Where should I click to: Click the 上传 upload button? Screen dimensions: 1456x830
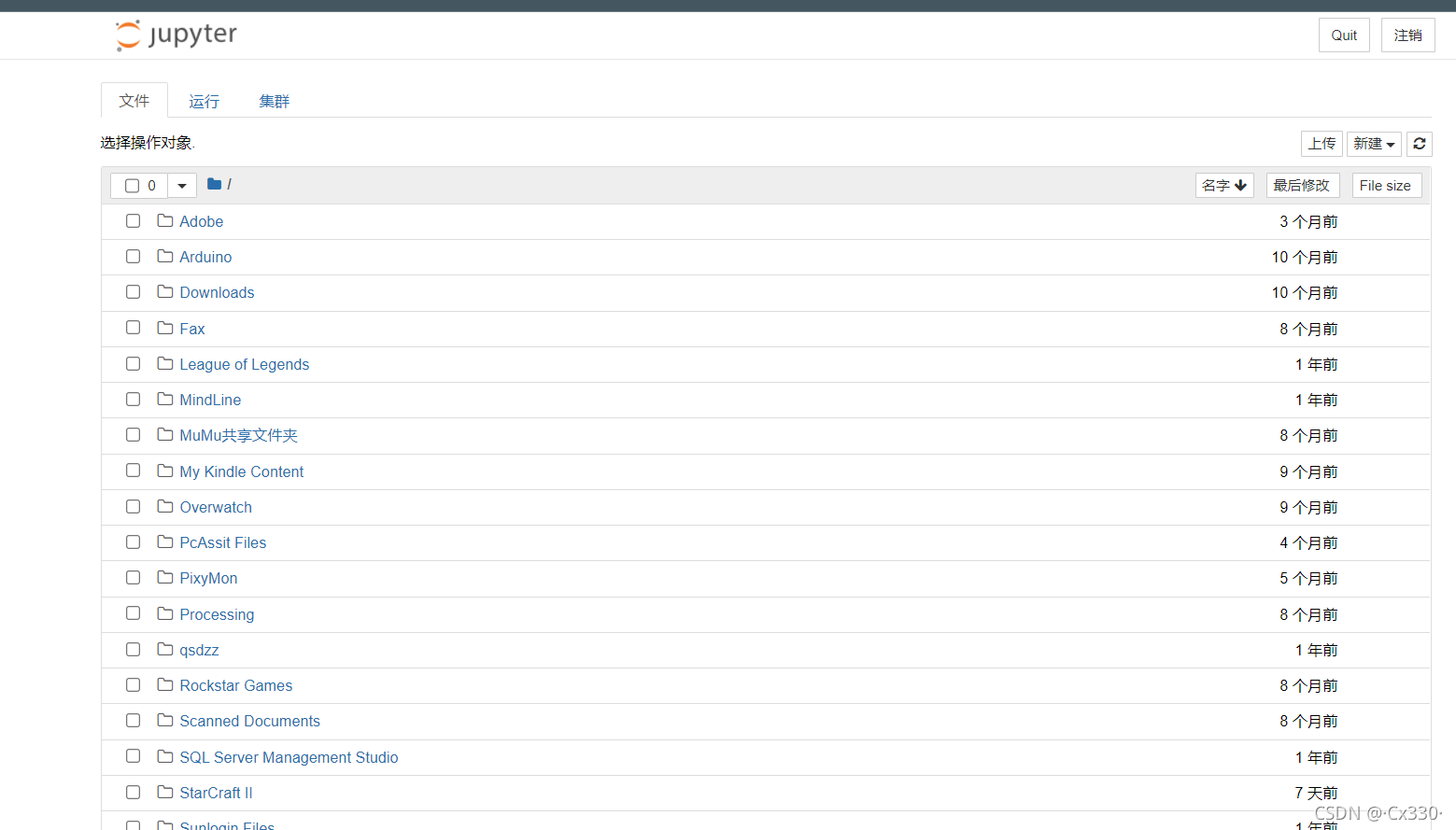pos(1322,144)
